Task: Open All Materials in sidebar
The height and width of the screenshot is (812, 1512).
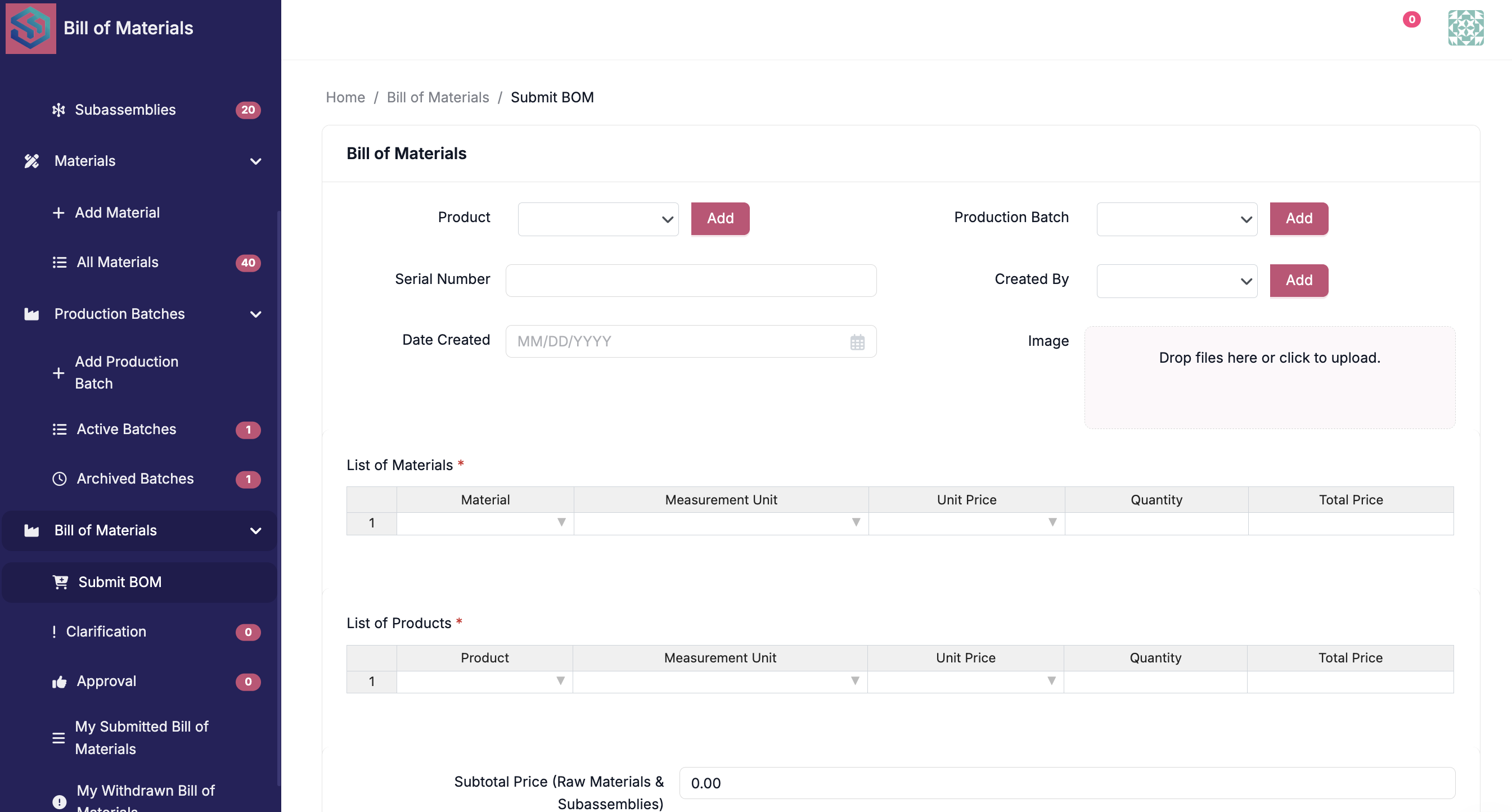Action: point(118,262)
